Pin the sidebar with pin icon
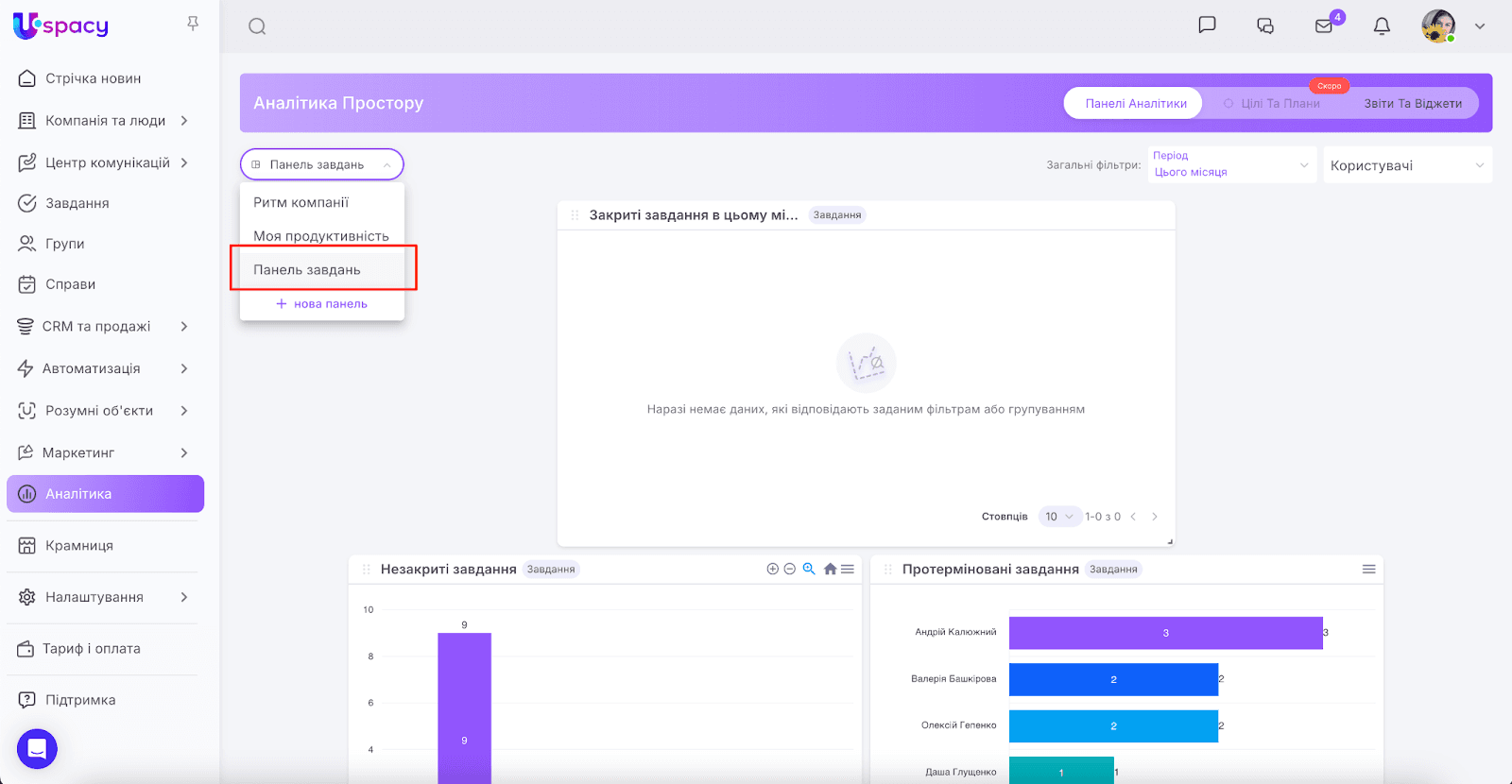Image resolution: width=1512 pixels, height=784 pixels. [193, 24]
